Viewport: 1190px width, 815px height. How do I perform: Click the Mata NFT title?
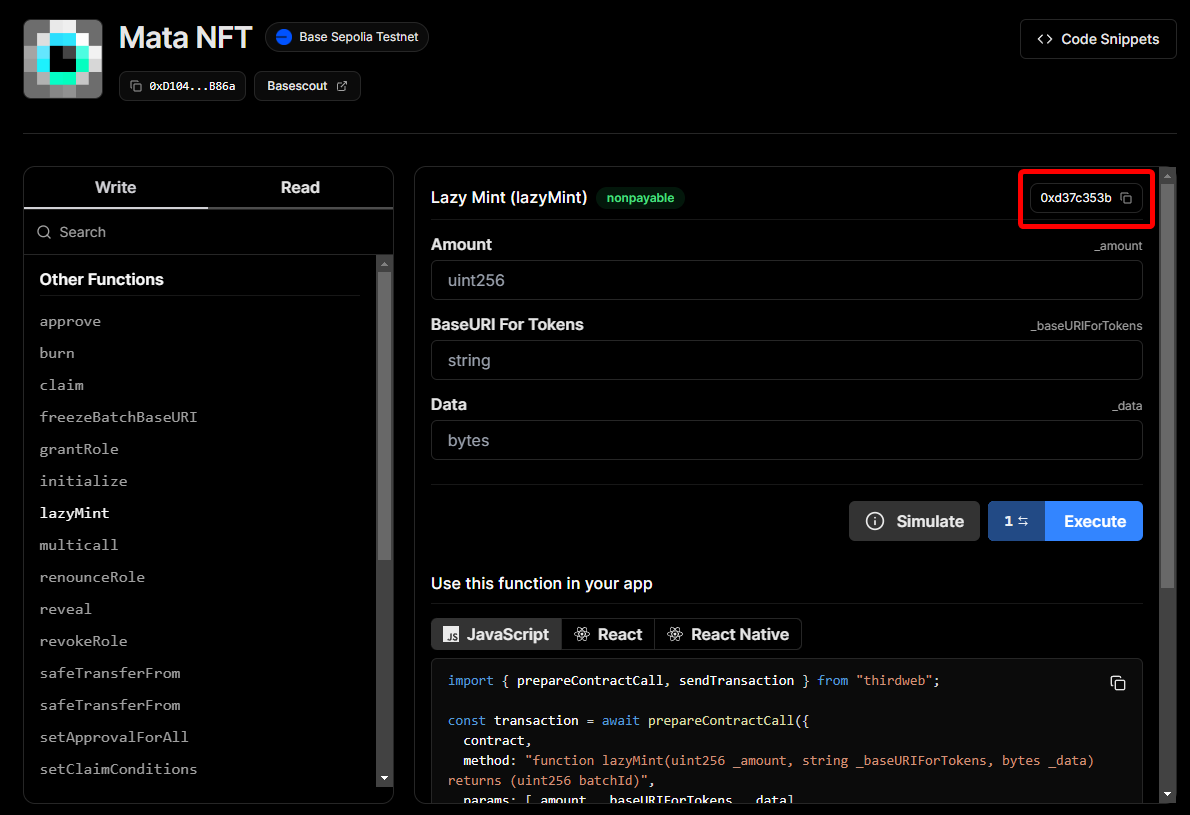pyautogui.click(x=185, y=37)
